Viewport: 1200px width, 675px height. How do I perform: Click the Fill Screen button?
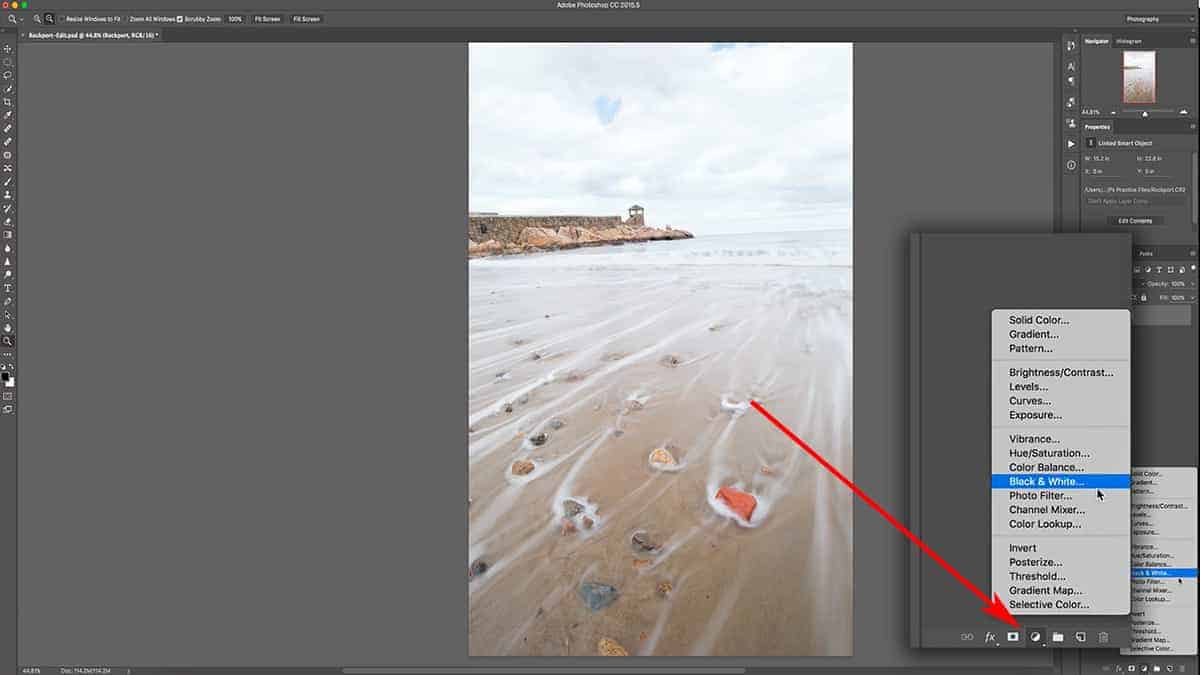306,19
